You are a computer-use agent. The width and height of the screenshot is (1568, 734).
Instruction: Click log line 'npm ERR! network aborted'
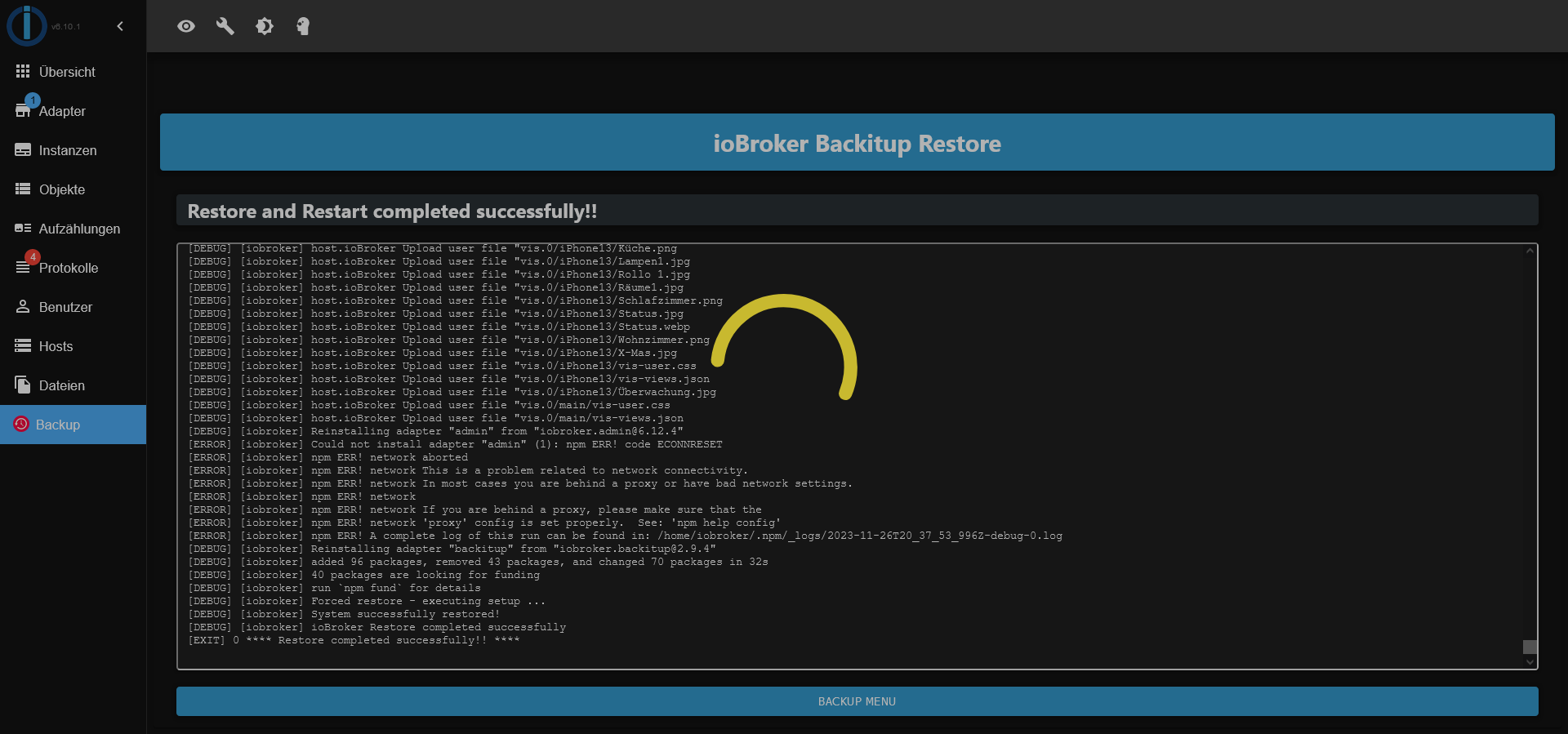coord(328,457)
